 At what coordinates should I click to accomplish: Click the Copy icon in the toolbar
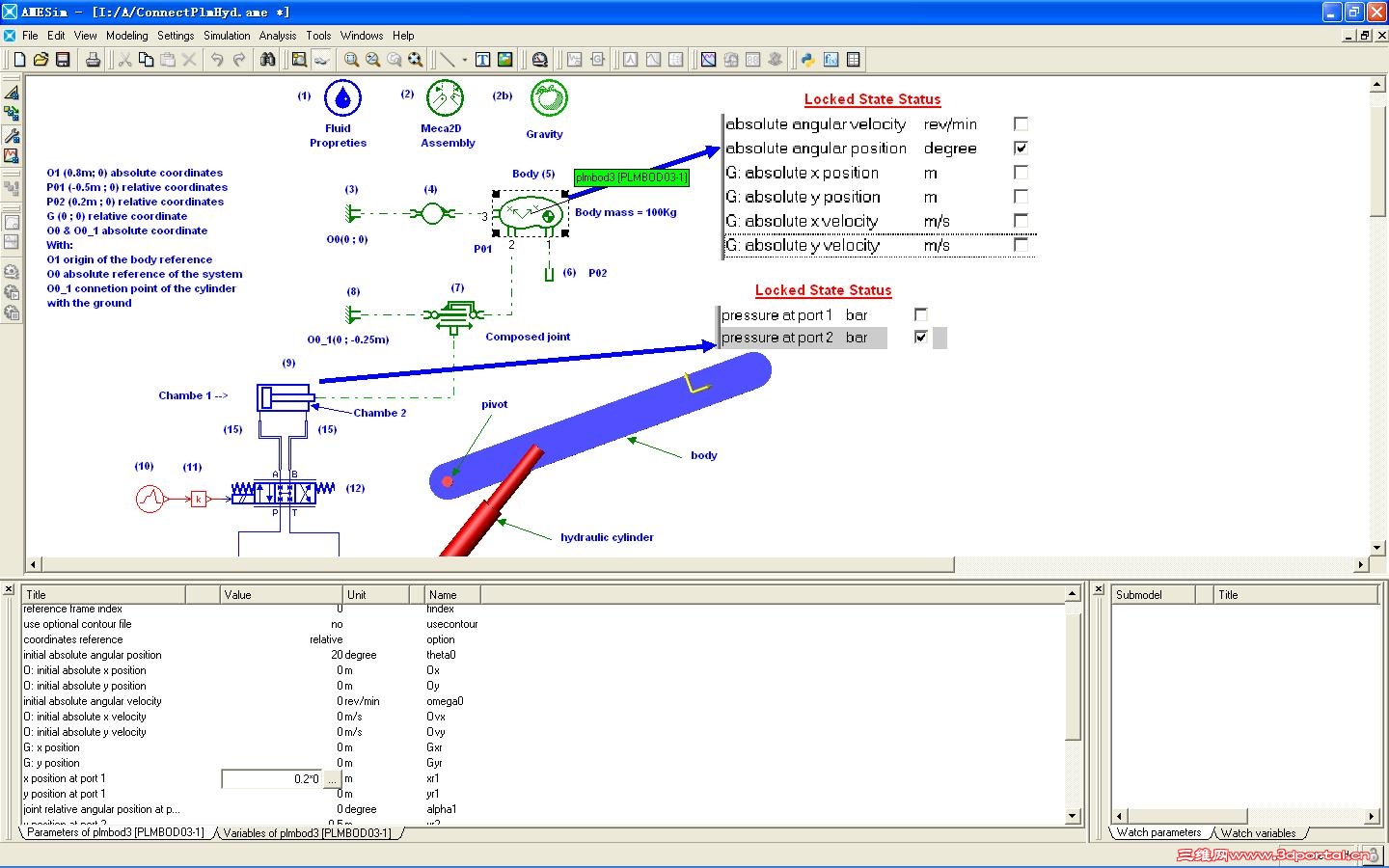pyautogui.click(x=146, y=60)
